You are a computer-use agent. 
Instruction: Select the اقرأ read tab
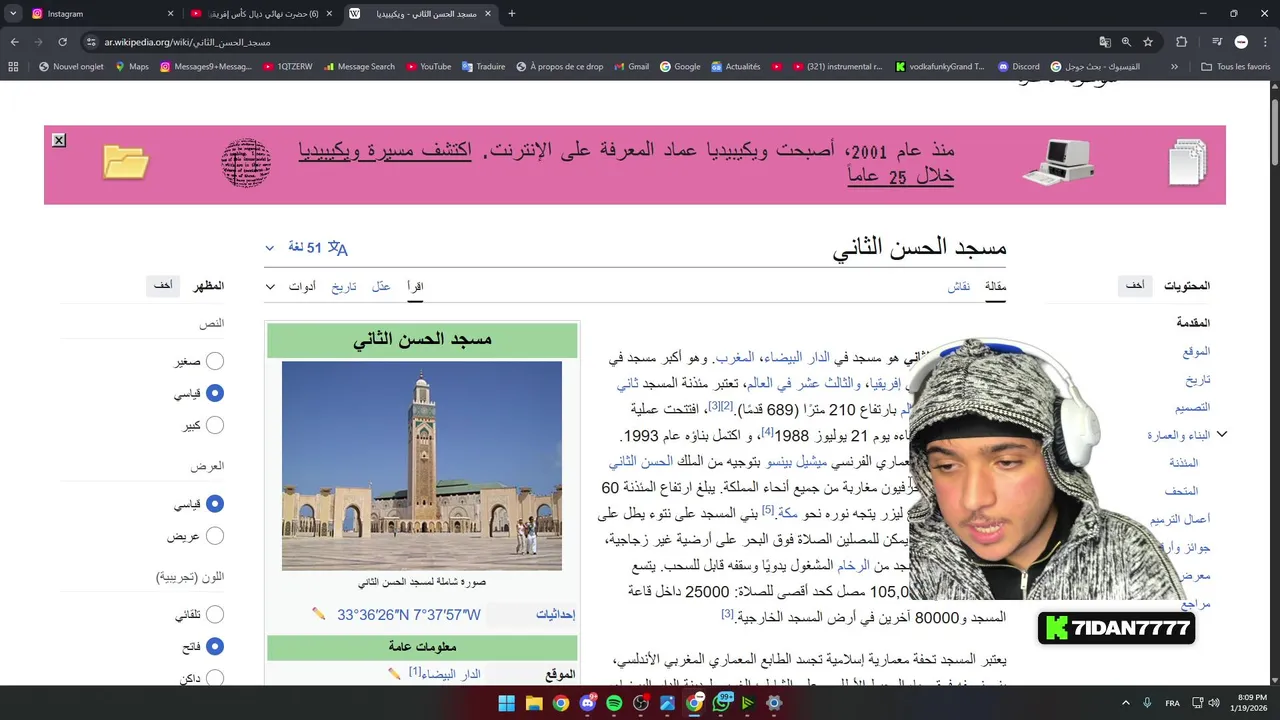coord(415,286)
